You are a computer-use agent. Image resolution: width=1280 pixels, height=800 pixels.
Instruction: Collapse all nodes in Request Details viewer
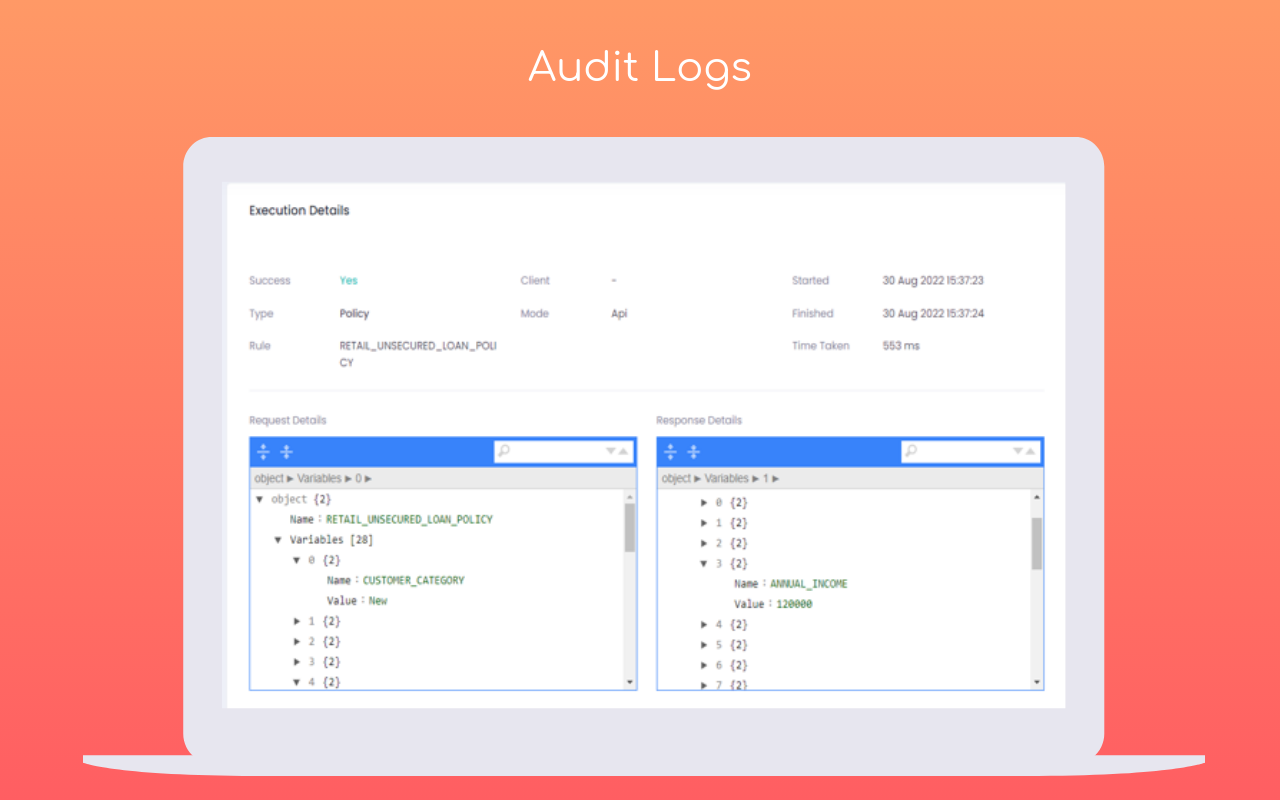(286, 451)
